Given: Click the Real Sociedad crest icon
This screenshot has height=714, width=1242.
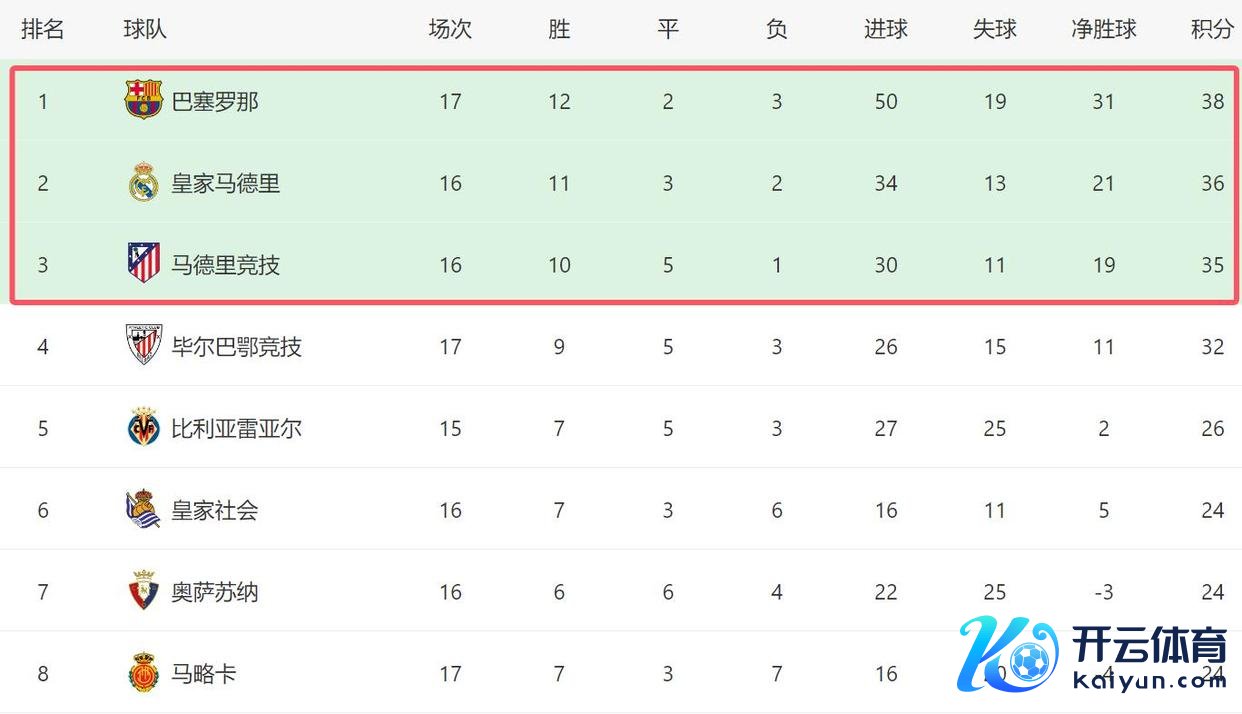Looking at the screenshot, I should [143, 510].
